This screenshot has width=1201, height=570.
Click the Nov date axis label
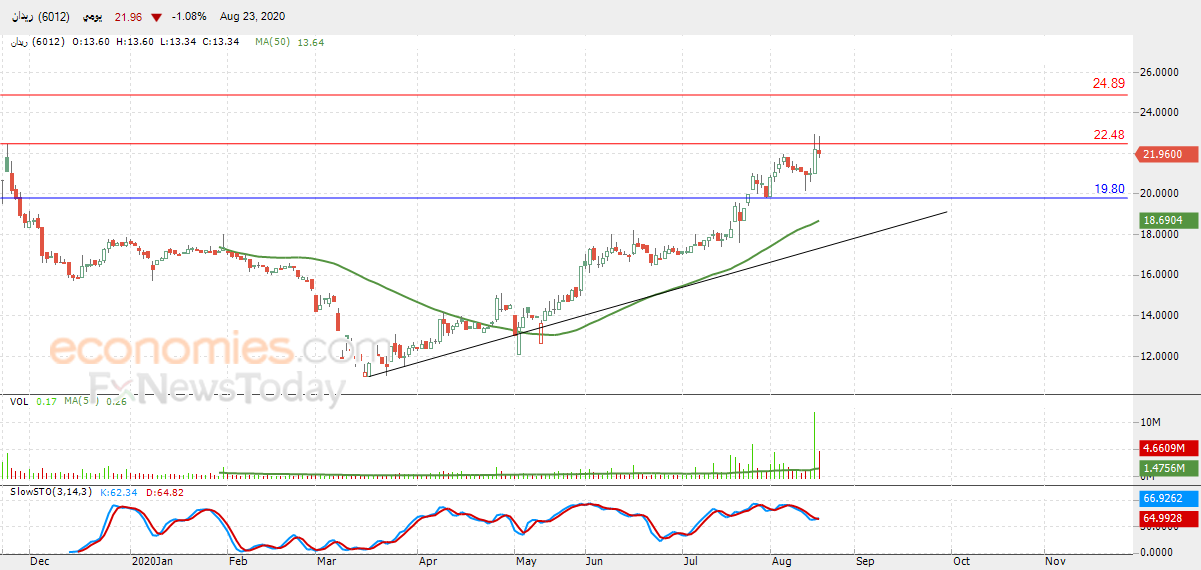[x=1055, y=562]
